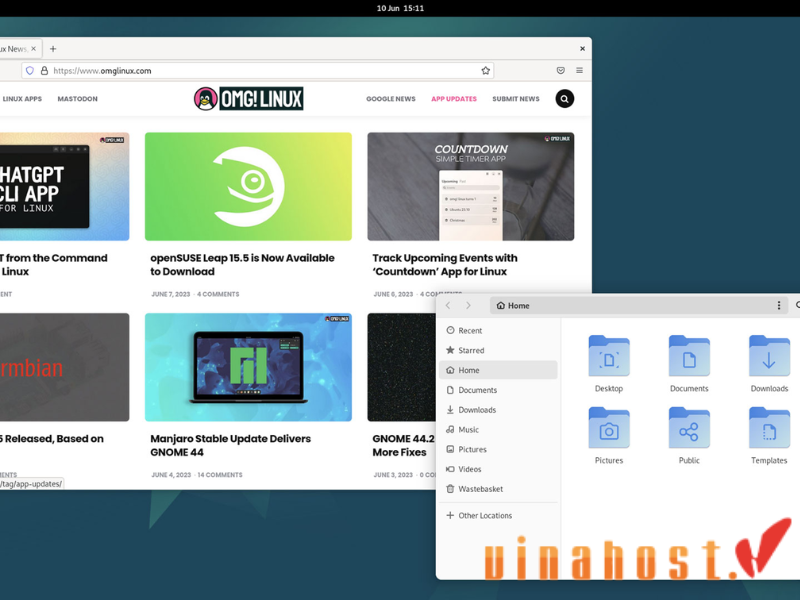
Task: Open the LINUX APPS site menu item
Action: (22, 99)
